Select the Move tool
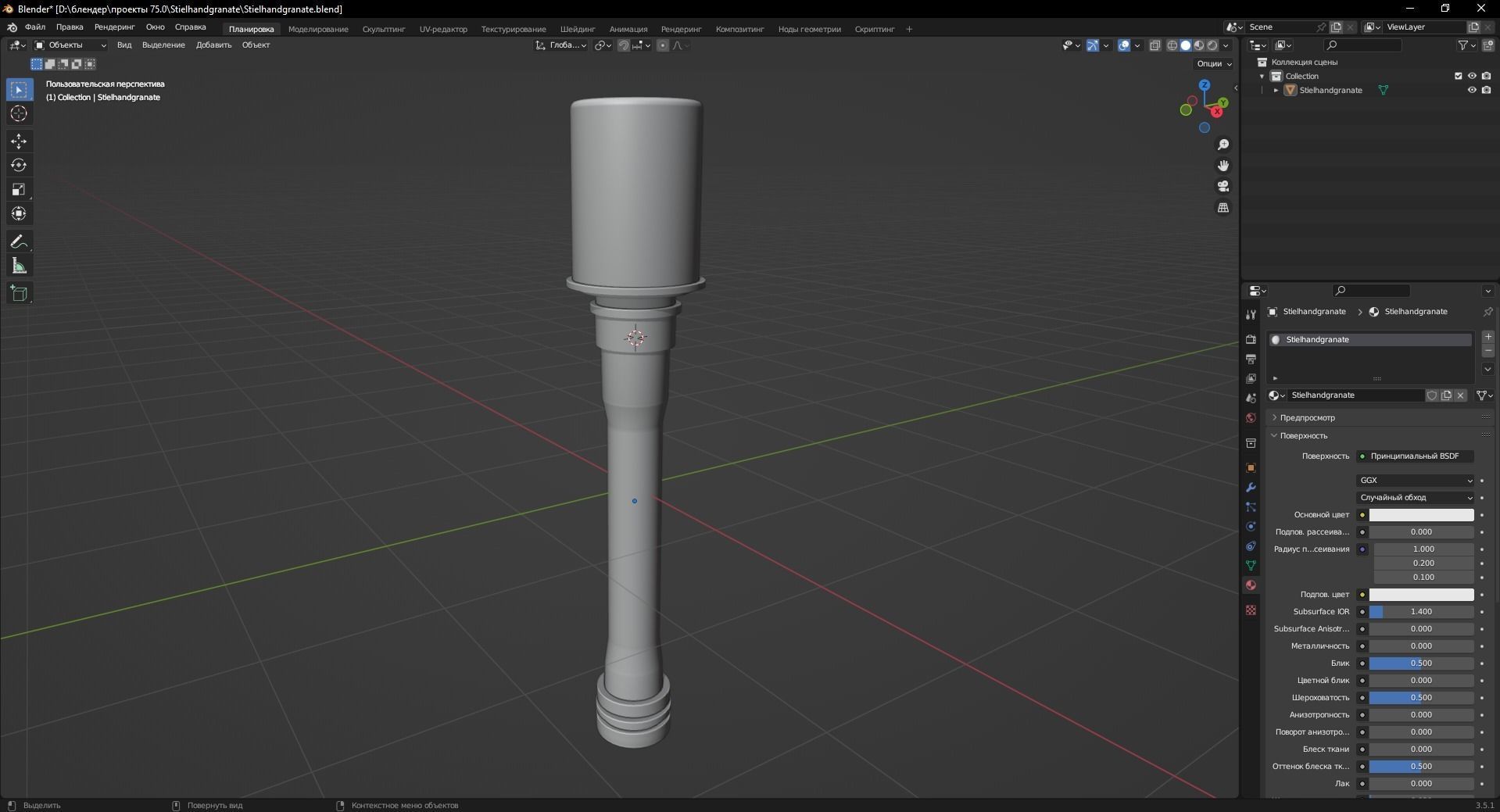This screenshot has height=812, width=1500. 19,141
